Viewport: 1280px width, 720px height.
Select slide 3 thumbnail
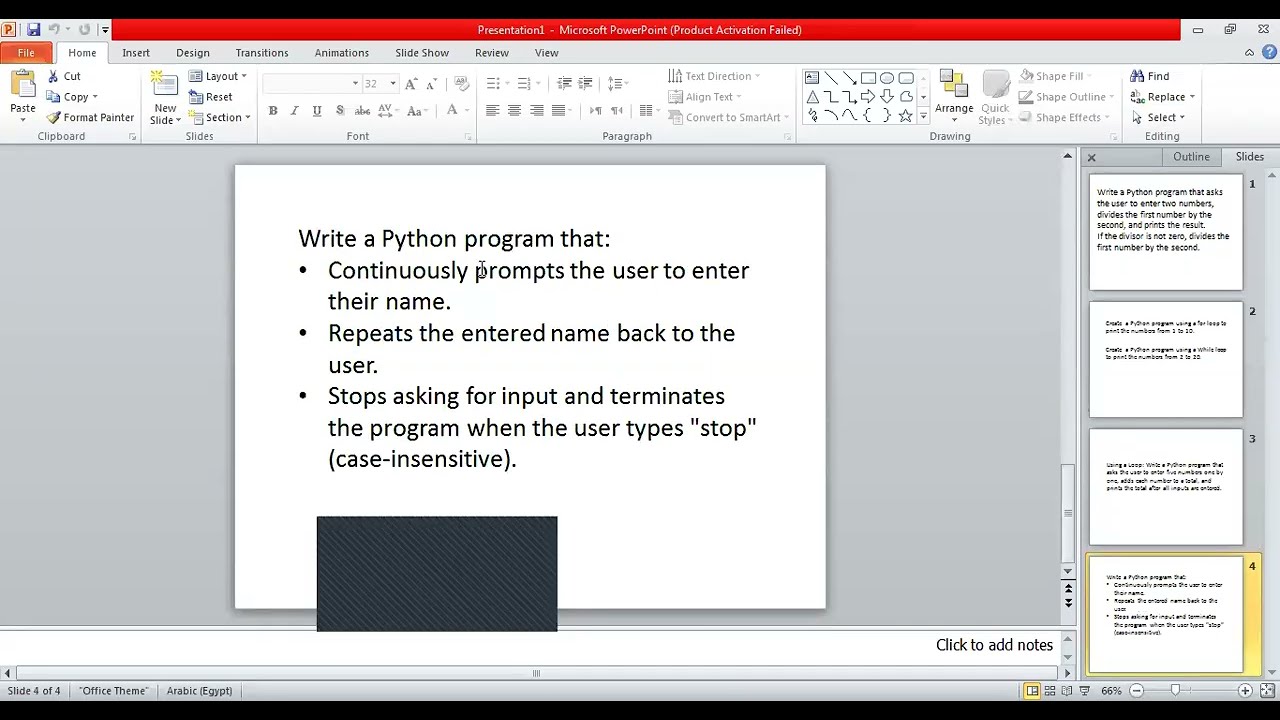[1166, 487]
